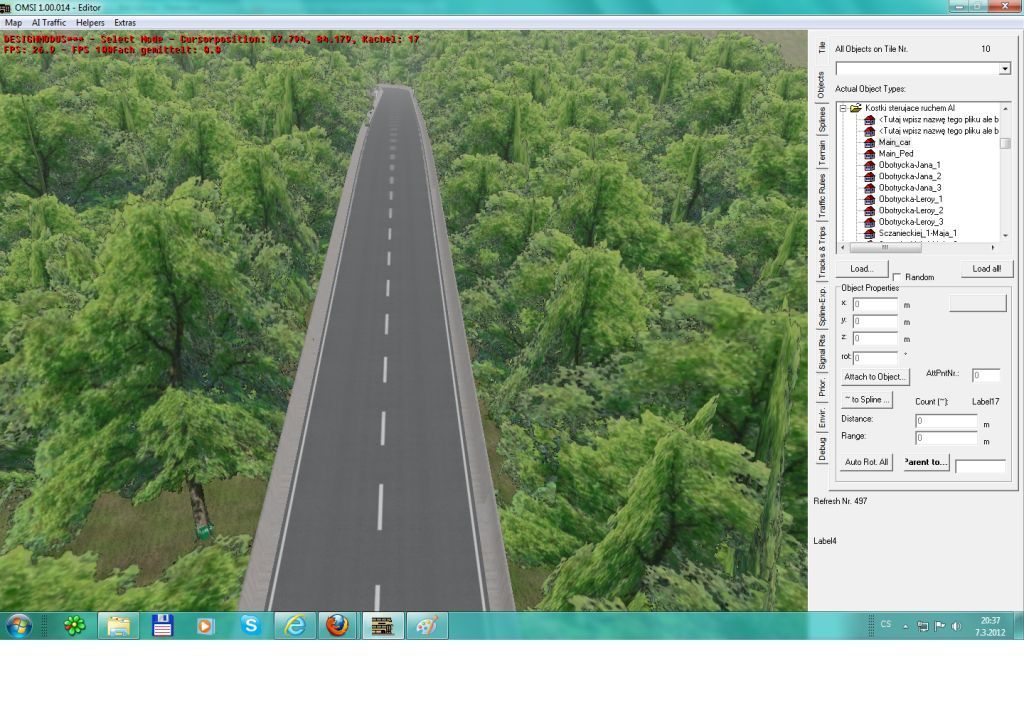Click the Distance input field

click(946, 421)
